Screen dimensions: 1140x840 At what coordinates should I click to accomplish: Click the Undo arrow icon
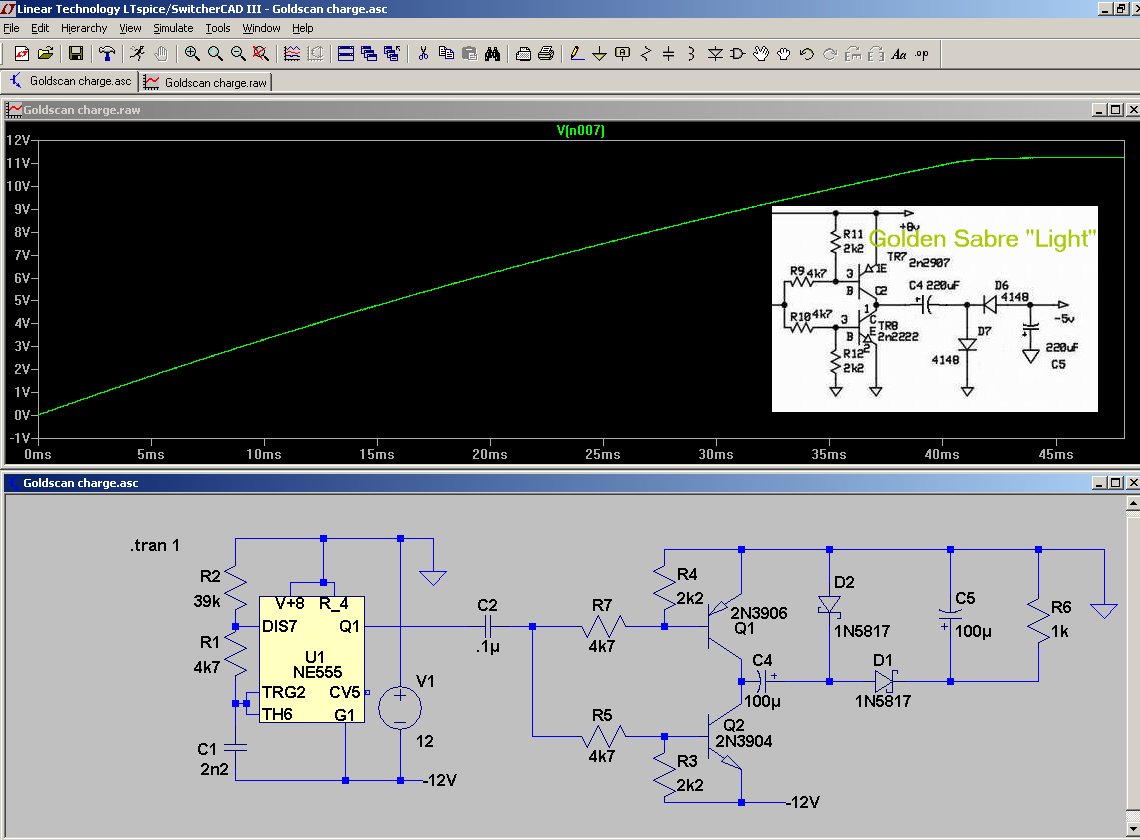tap(806, 54)
